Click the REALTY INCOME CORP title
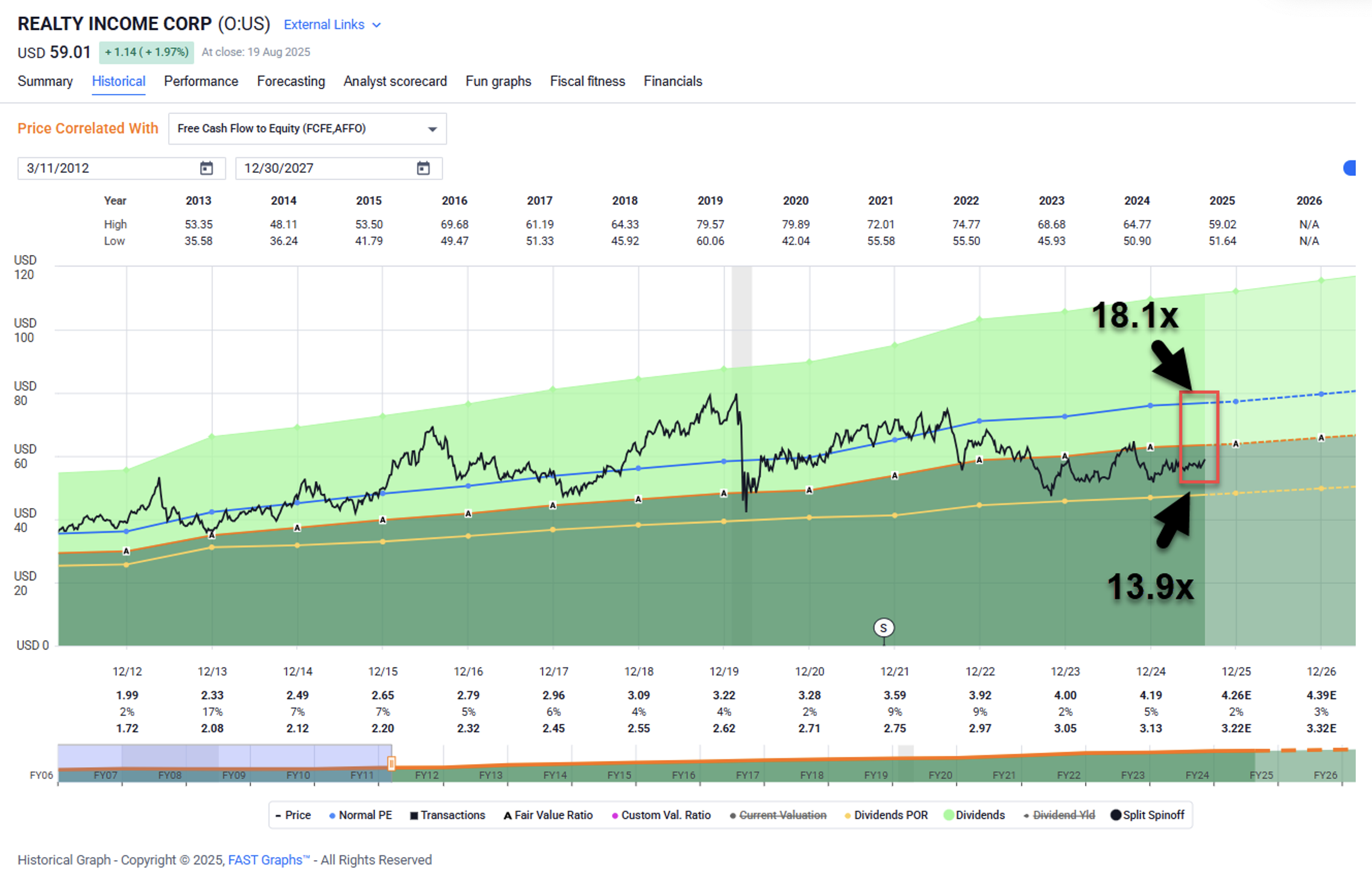Image resolution: width=1372 pixels, height=886 pixels. point(115,24)
